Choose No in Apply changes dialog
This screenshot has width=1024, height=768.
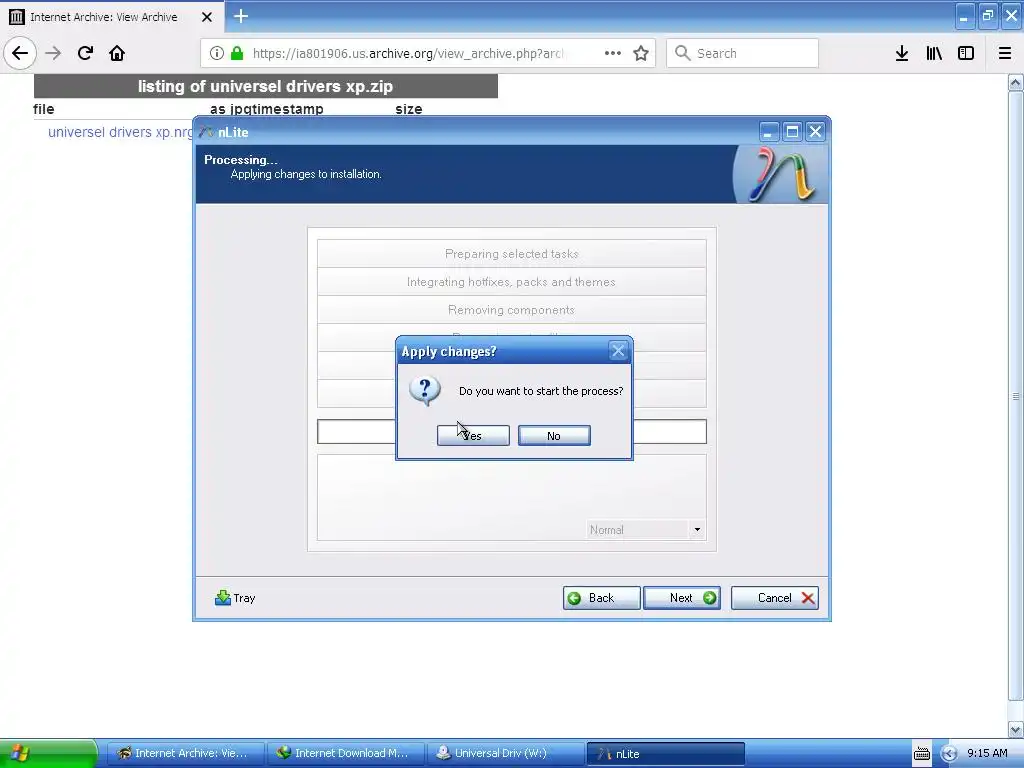554,436
